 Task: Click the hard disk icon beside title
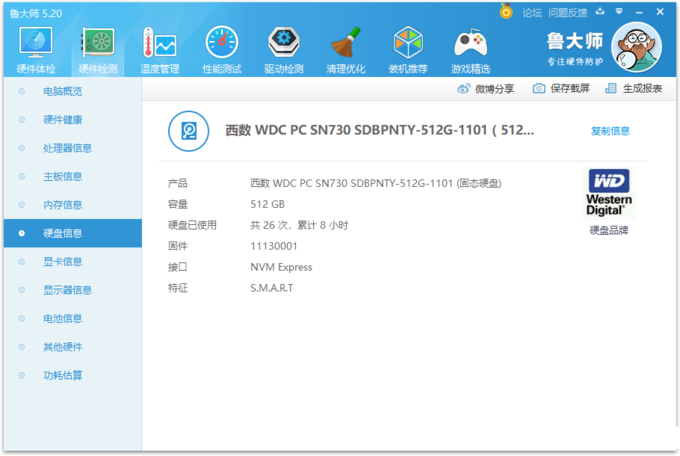(x=189, y=131)
